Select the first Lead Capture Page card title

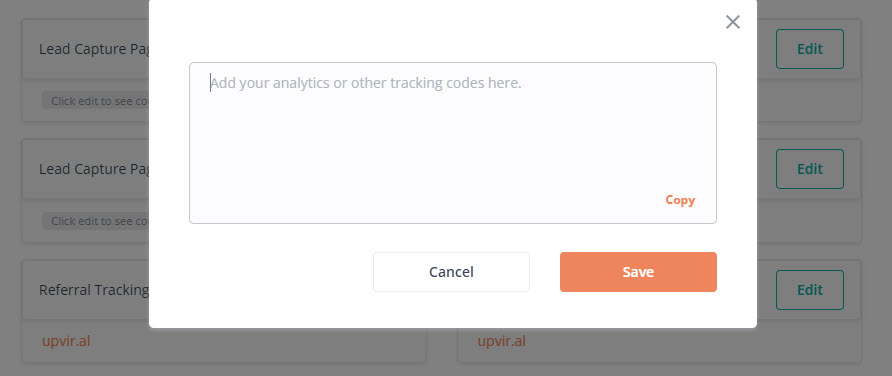pos(94,49)
